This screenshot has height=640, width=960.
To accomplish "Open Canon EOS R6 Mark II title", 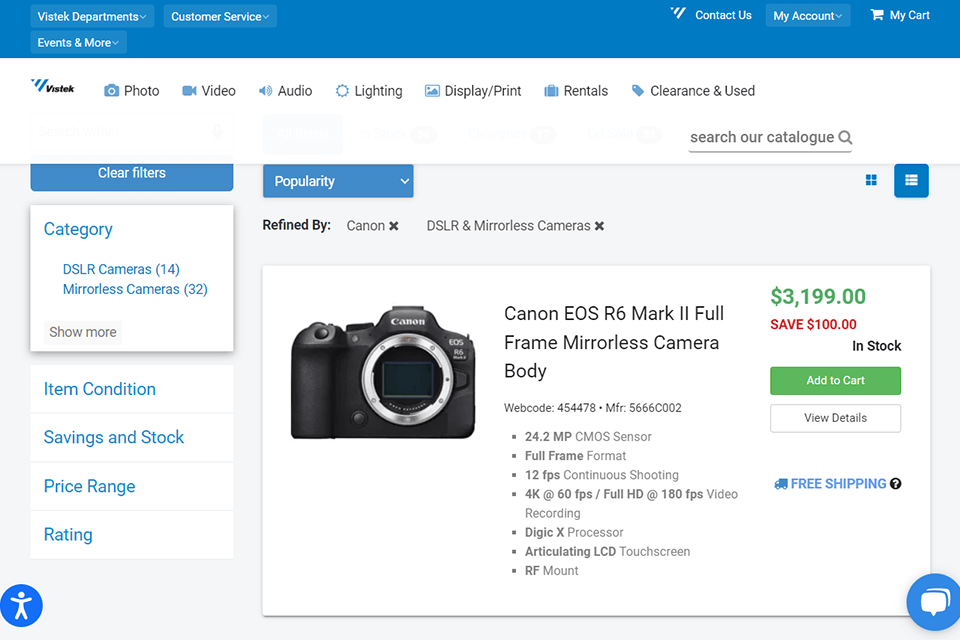I will coord(614,342).
